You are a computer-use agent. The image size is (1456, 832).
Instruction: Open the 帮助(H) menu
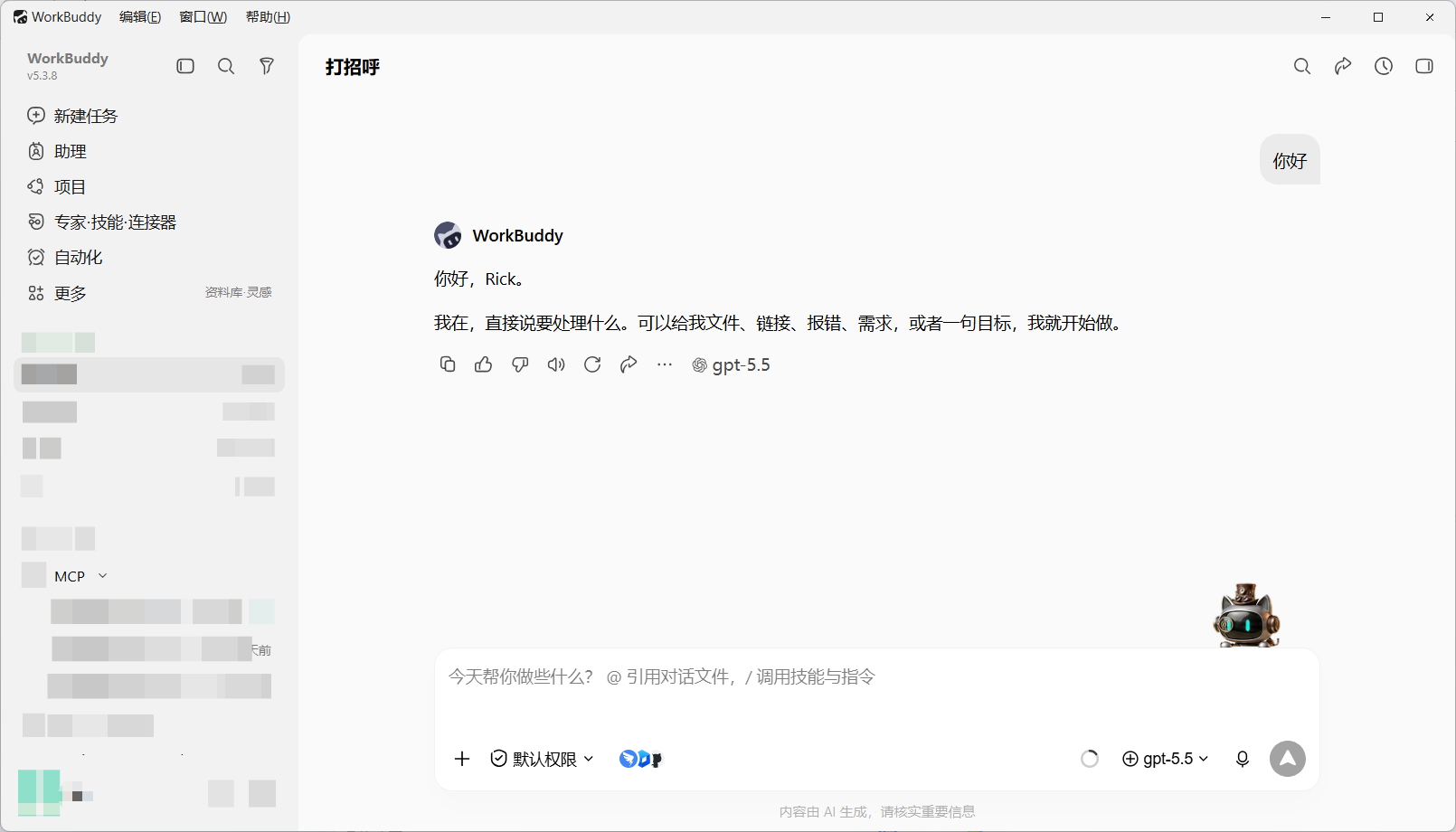pos(268,17)
